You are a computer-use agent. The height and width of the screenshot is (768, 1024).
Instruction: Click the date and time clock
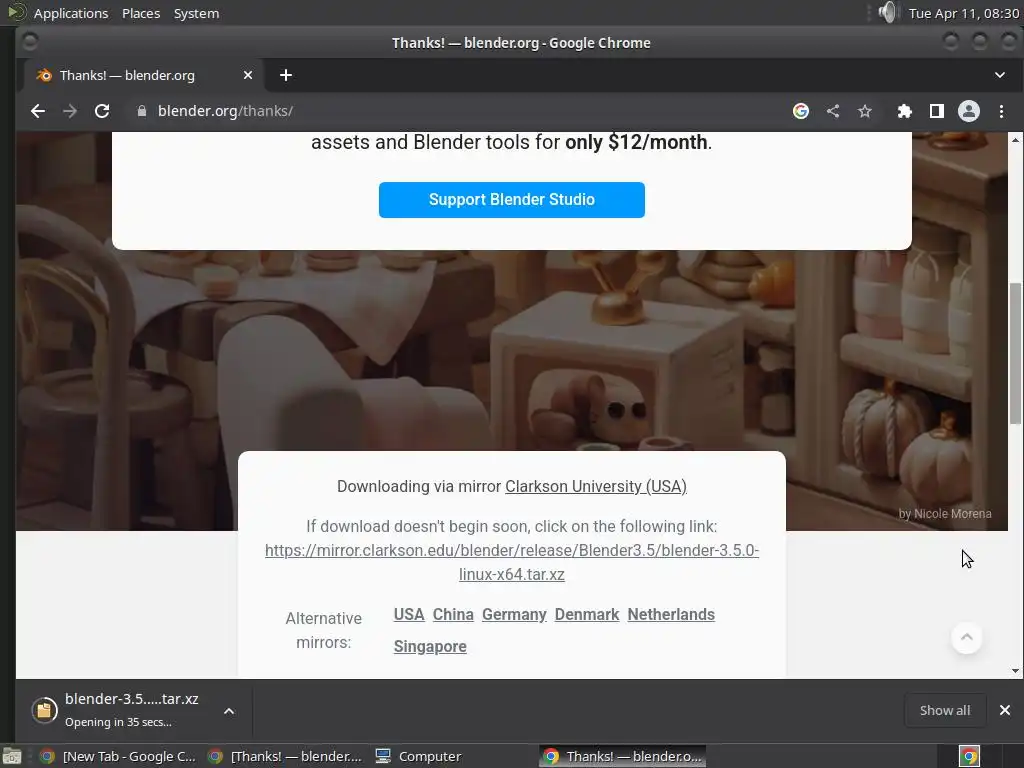(x=963, y=13)
